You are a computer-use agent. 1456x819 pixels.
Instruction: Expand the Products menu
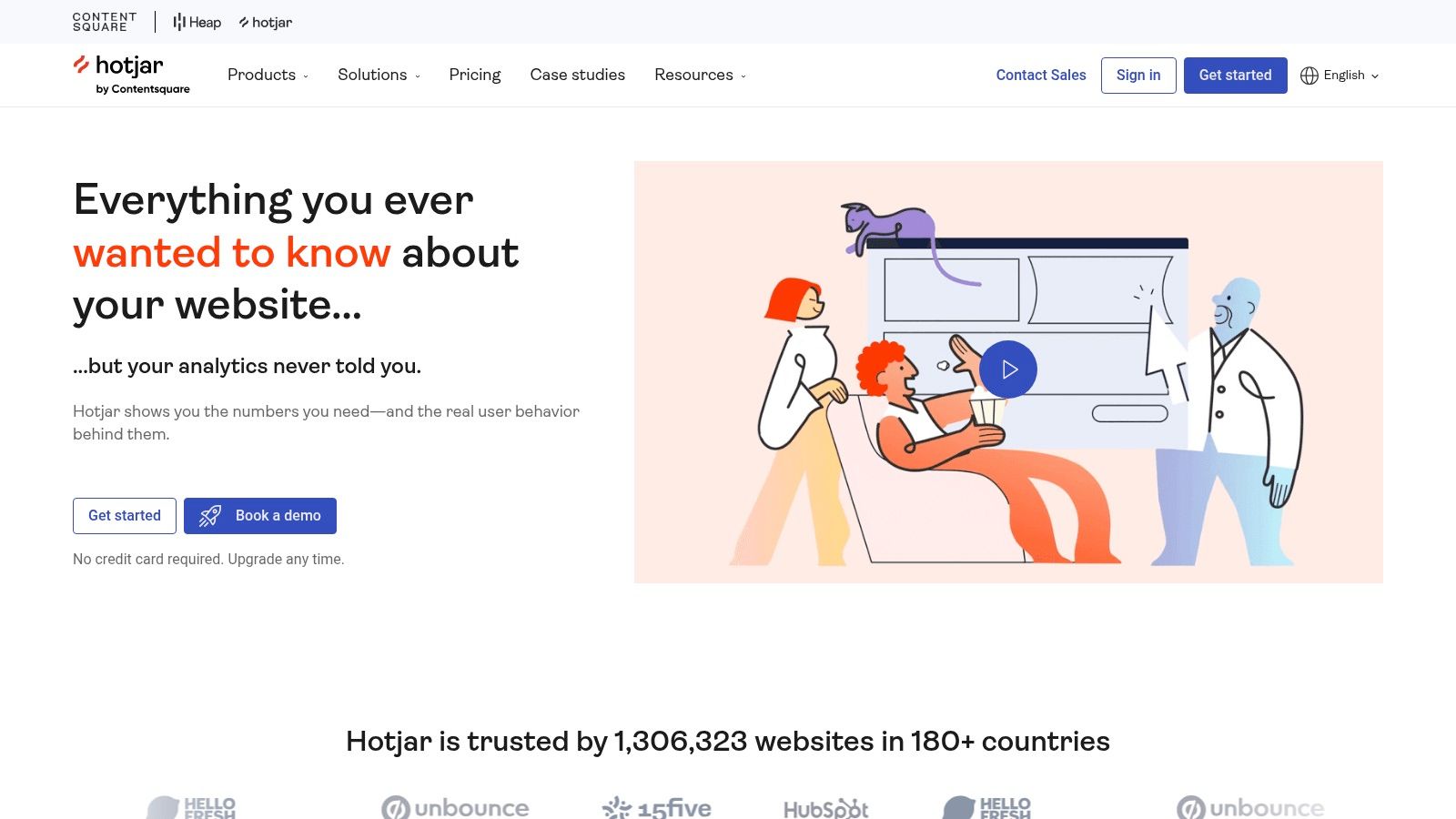coord(268,75)
